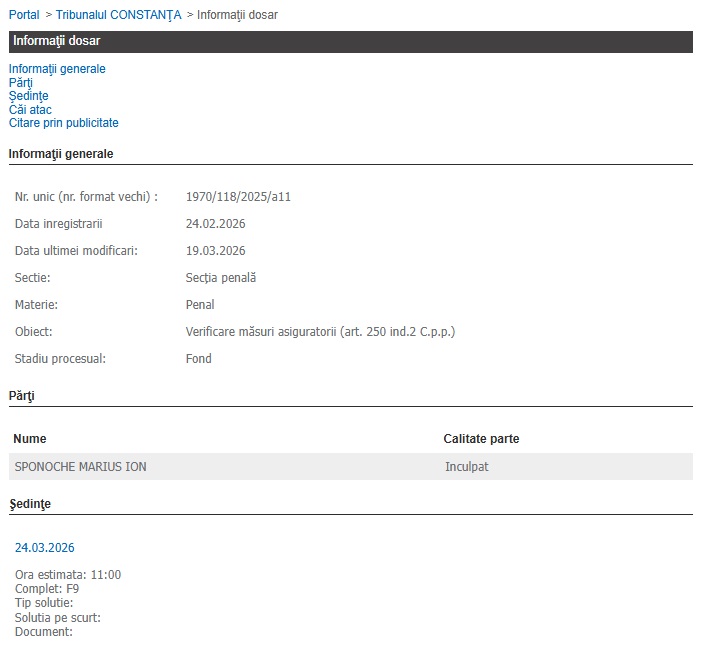Jump to Informații generale via the navigation link

pos(57,69)
